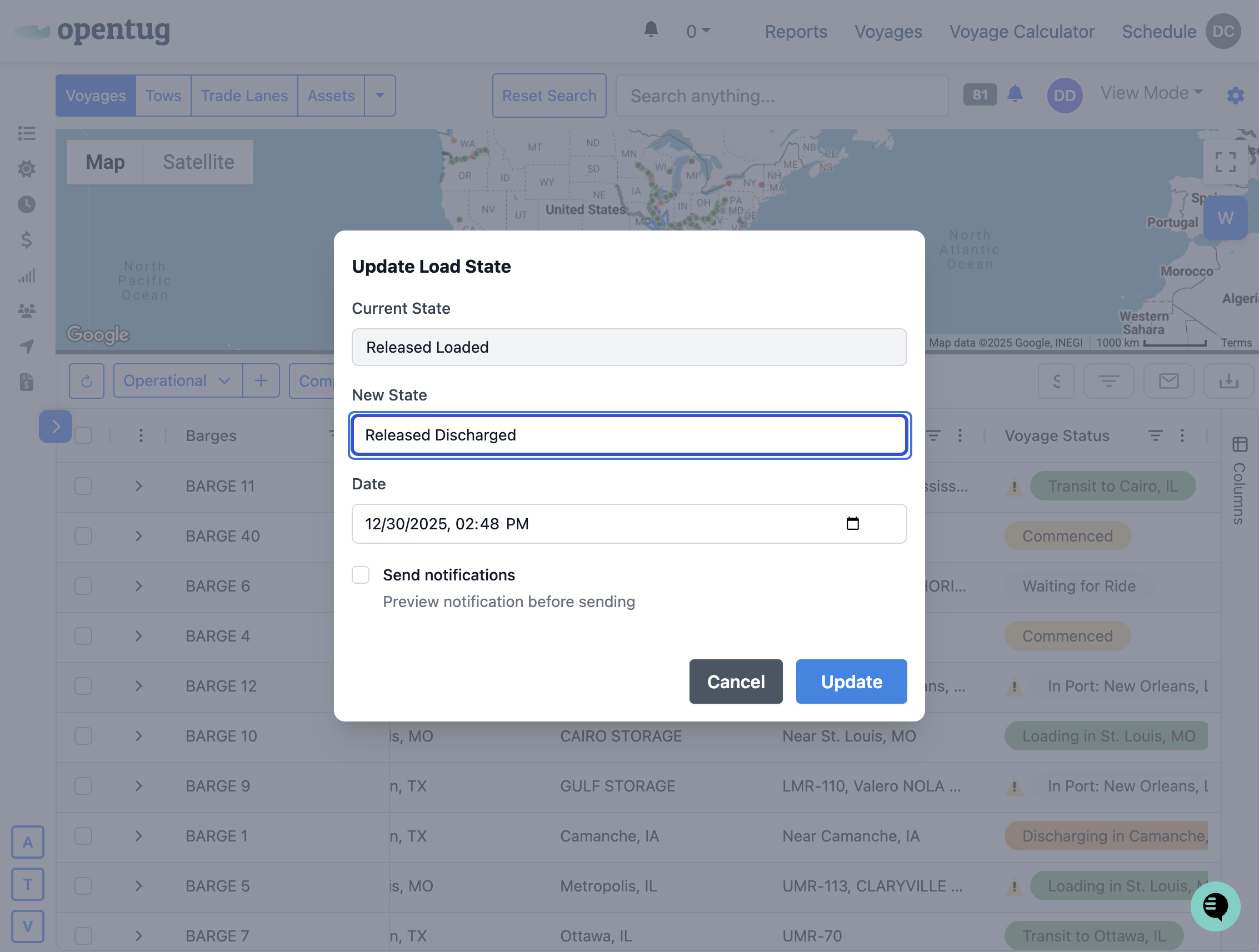1259x952 pixels.
Task: Switch to the Tows tab
Action: click(x=163, y=96)
